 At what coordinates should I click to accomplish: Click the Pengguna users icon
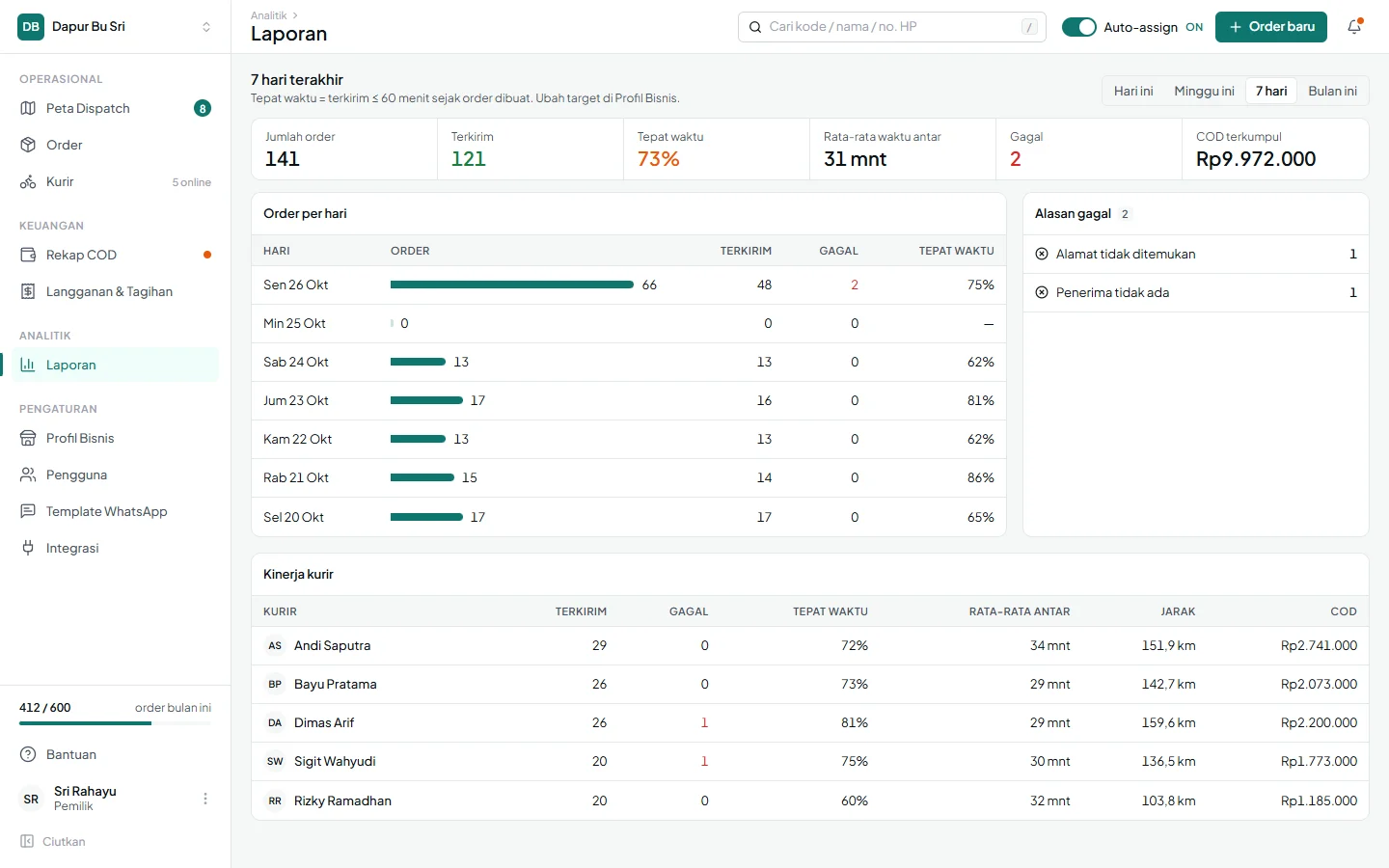click(x=28, y=475)
